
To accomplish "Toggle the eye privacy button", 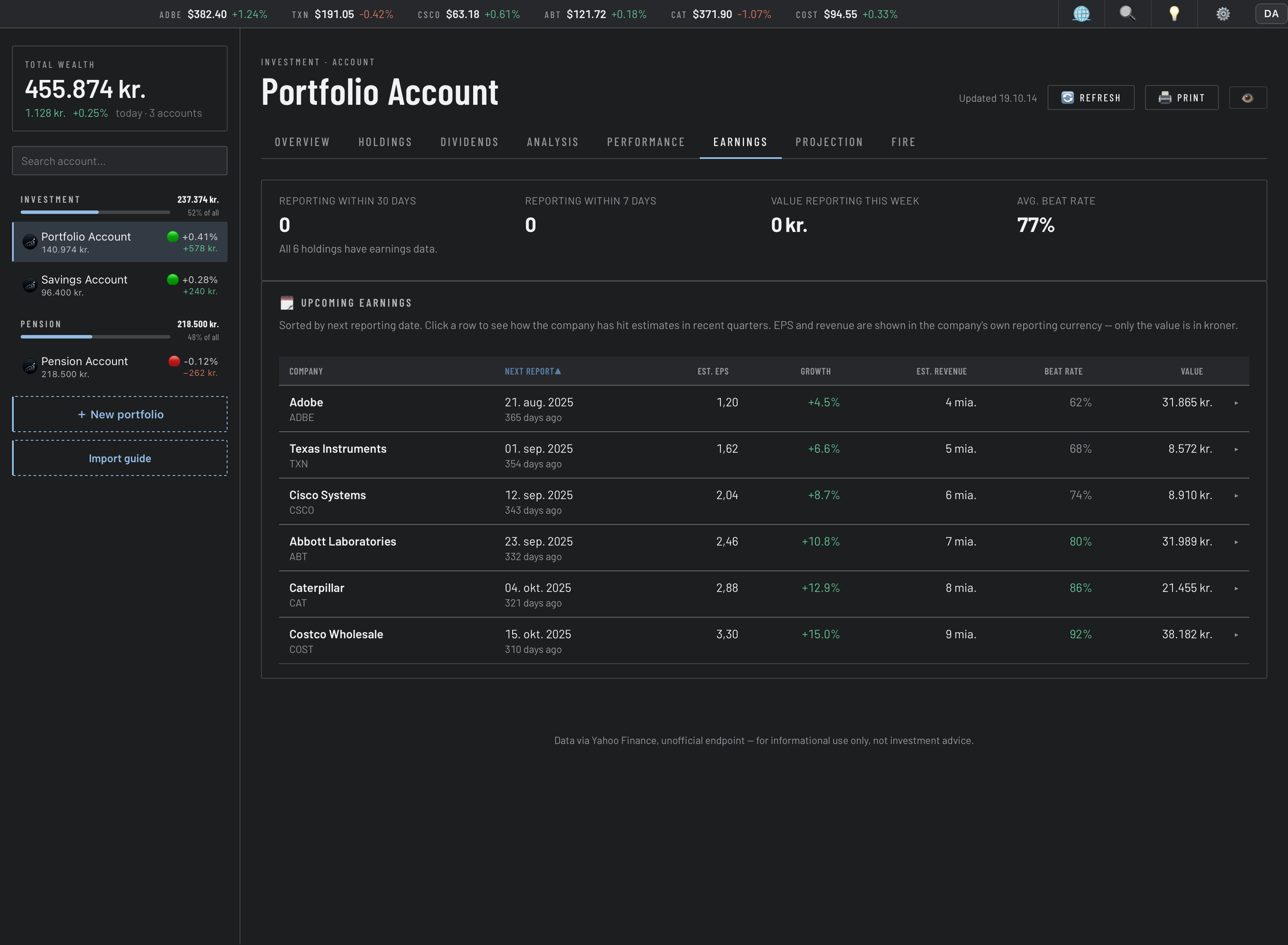I will (1247, 98).
